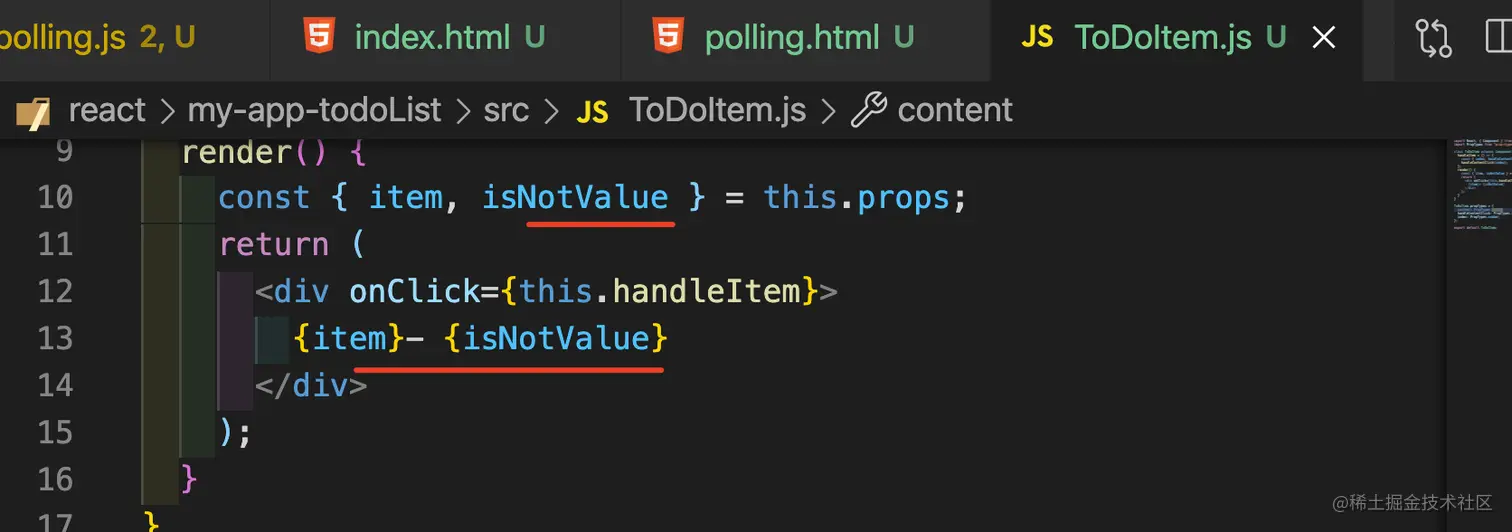Click the HTML5 icon on index.html tab
Viewport: 1512px width, 532px height.
pyautogui.click(x=319, y=37)
